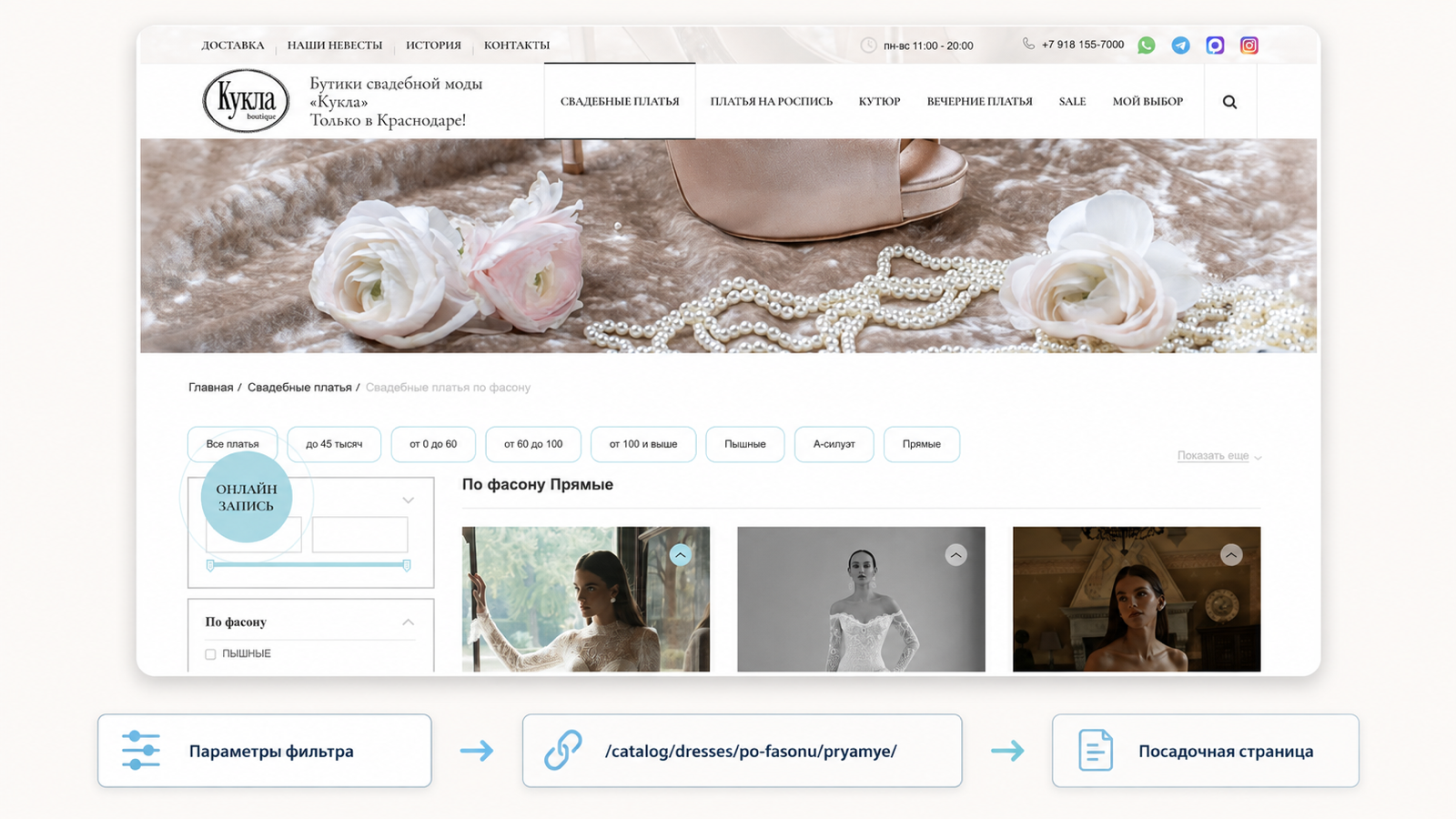Click the blue favorite icon on first dress

(680, 555)
